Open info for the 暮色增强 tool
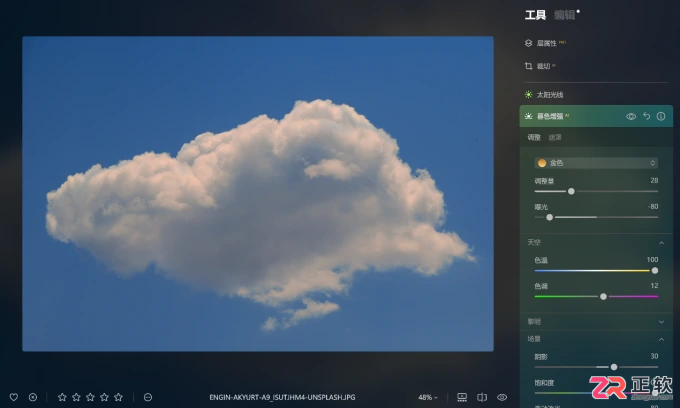This screenshot has height=408, width=680. pos(661,116)
